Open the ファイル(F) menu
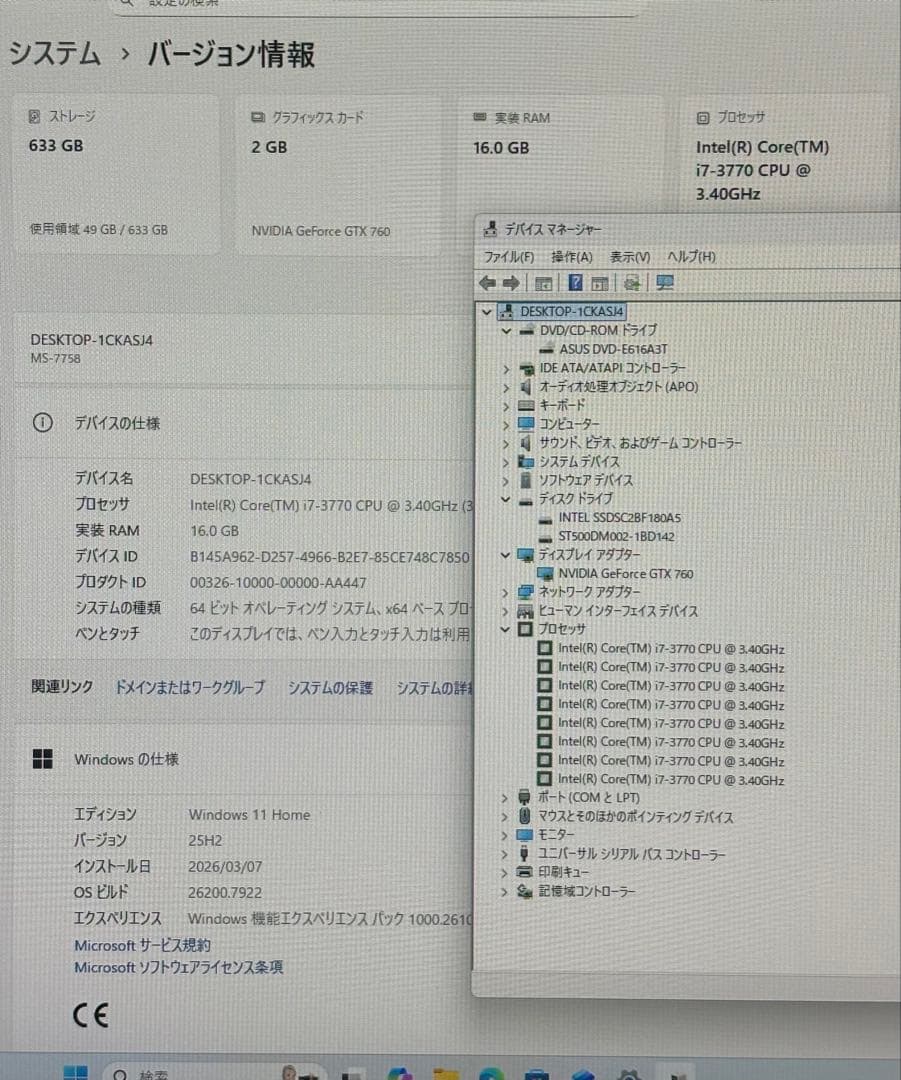Image resolution: width=901 pixels, height=1080 pixels. [508, 257]
